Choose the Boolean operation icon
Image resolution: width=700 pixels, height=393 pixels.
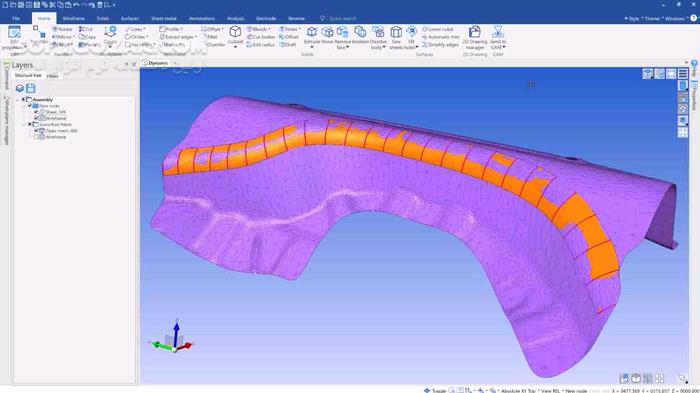[360, 32]
